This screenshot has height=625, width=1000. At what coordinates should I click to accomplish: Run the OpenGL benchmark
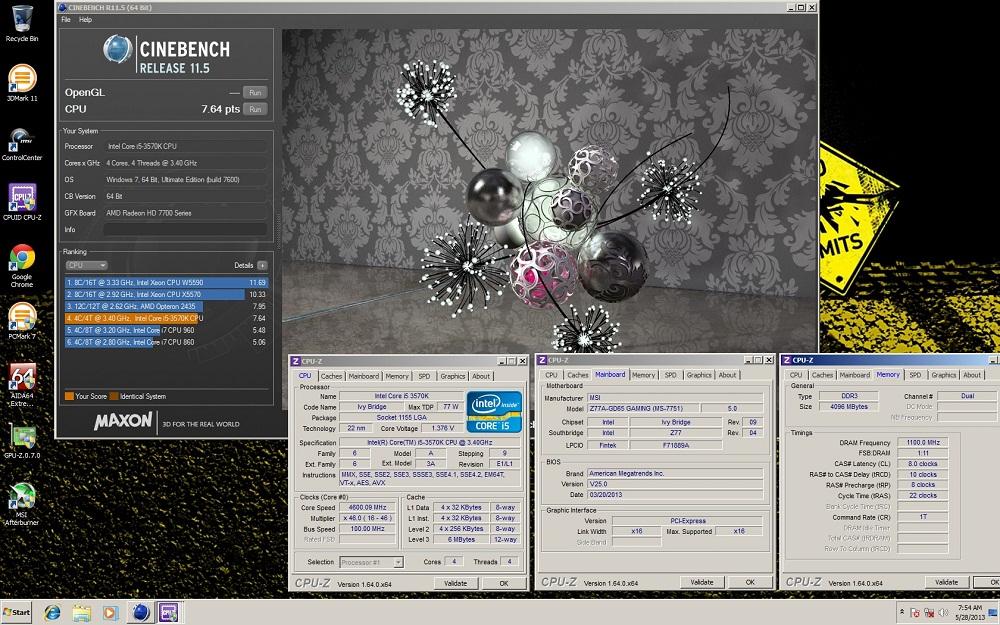coord(255,92)
